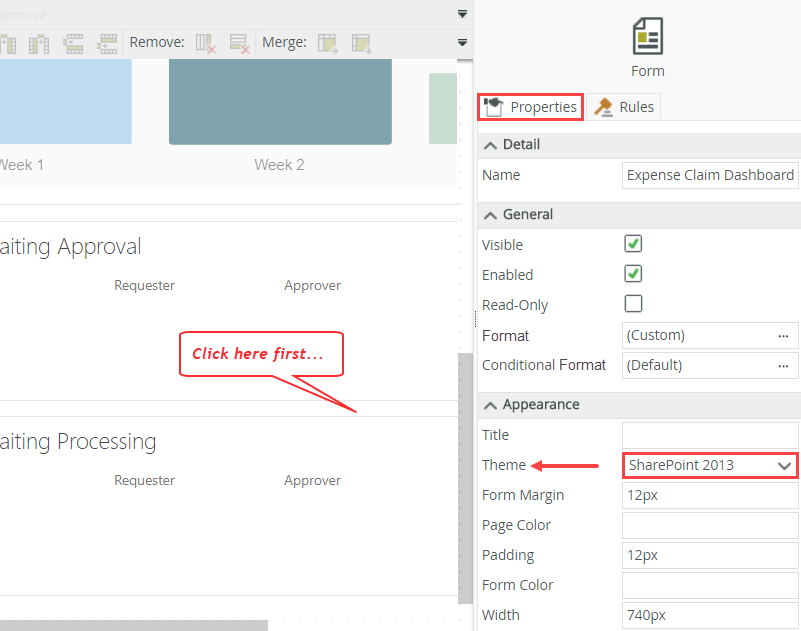This screenshot has height=631, width=801.
Task: Click the Form icon above Properties tab
Action: (648, 37)
